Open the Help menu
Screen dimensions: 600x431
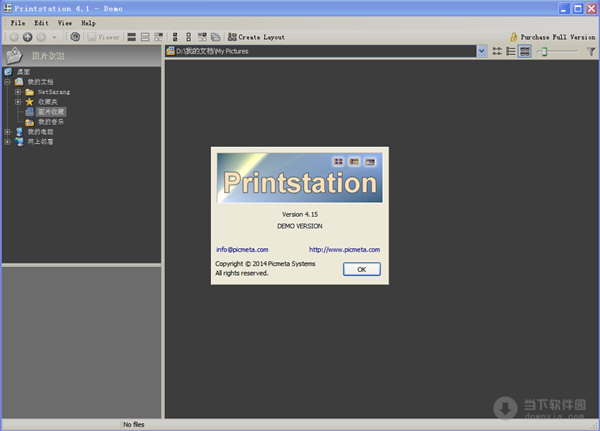click(88, 23)
